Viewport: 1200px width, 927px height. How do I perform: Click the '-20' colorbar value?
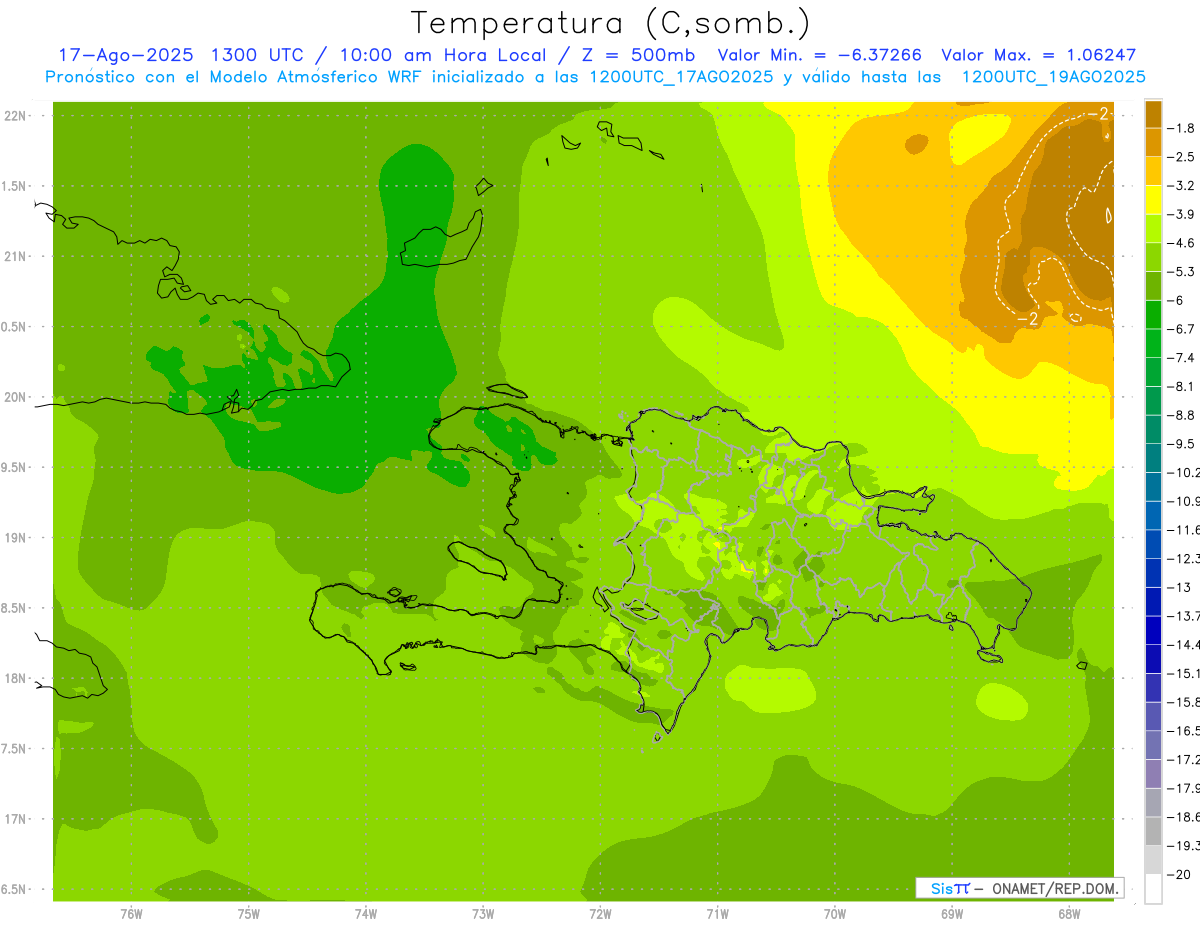tap(1178, 874)
